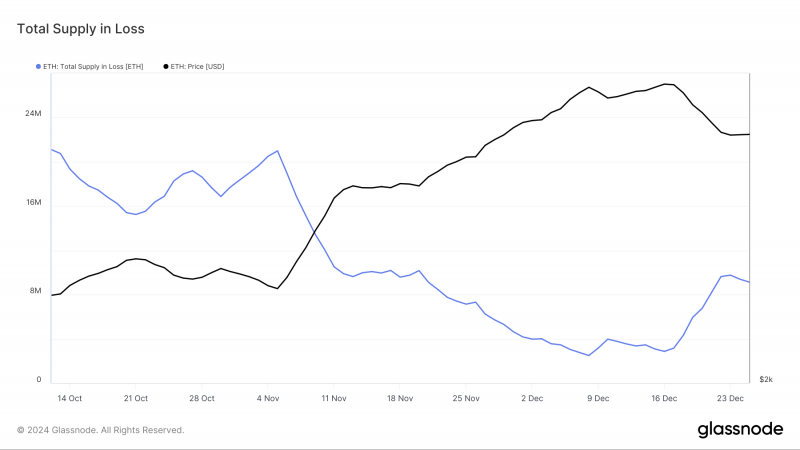
Task: Select the 14 Oct date label
Action: tap(69, 398)
